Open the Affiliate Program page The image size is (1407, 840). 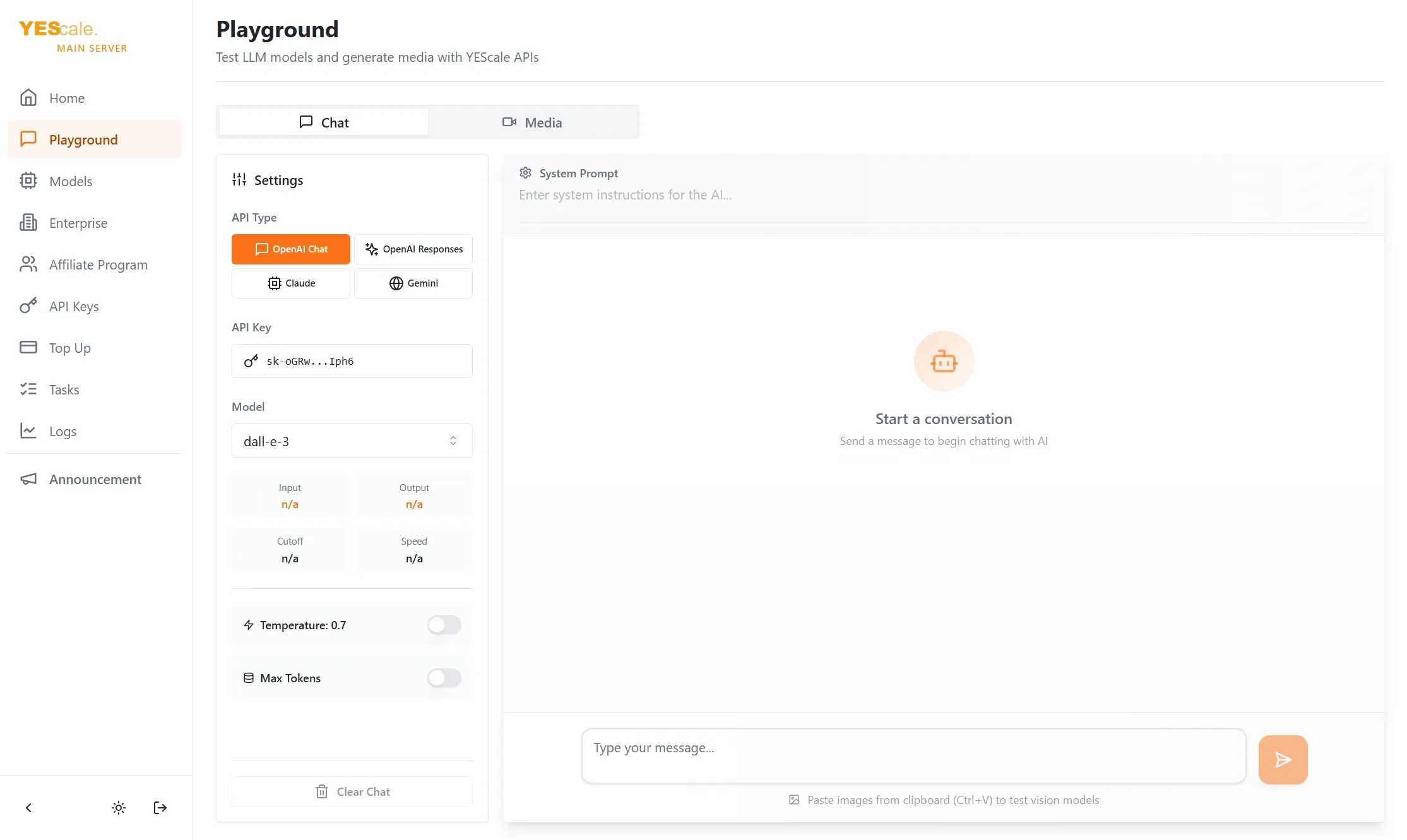(98, 265)
